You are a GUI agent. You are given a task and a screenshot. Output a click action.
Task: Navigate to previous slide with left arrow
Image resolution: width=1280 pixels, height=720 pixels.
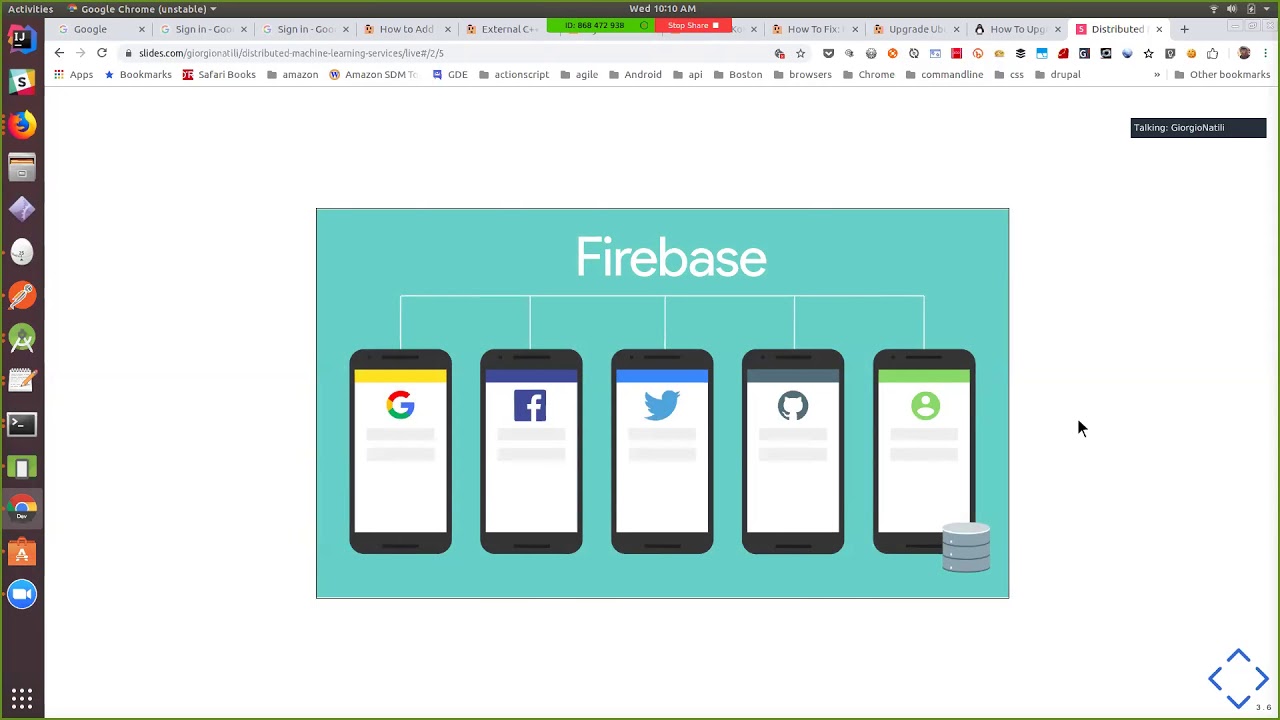point(1215,679)
